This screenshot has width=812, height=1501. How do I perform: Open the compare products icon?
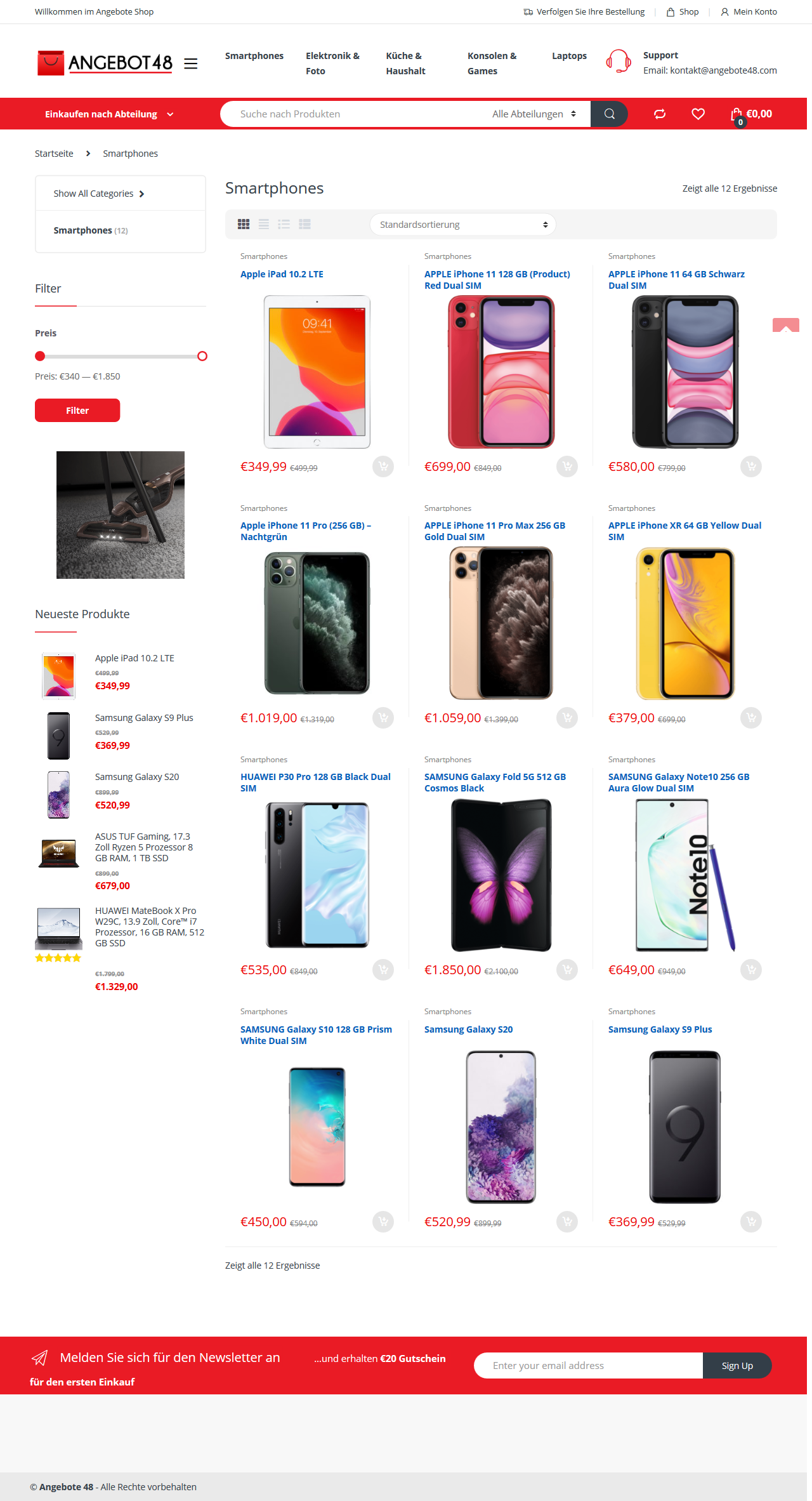[660, 114]
